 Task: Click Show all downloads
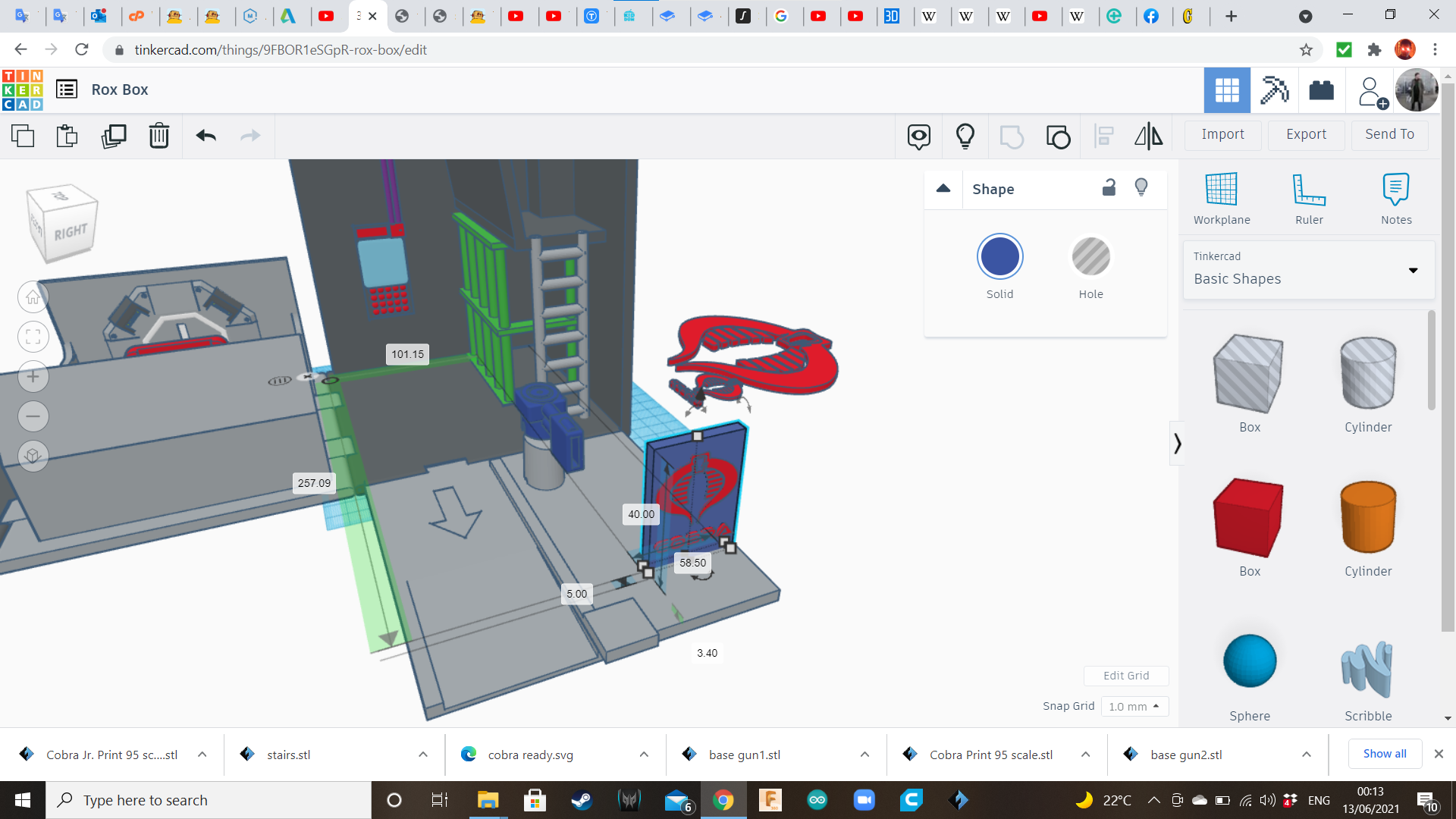1384,754
